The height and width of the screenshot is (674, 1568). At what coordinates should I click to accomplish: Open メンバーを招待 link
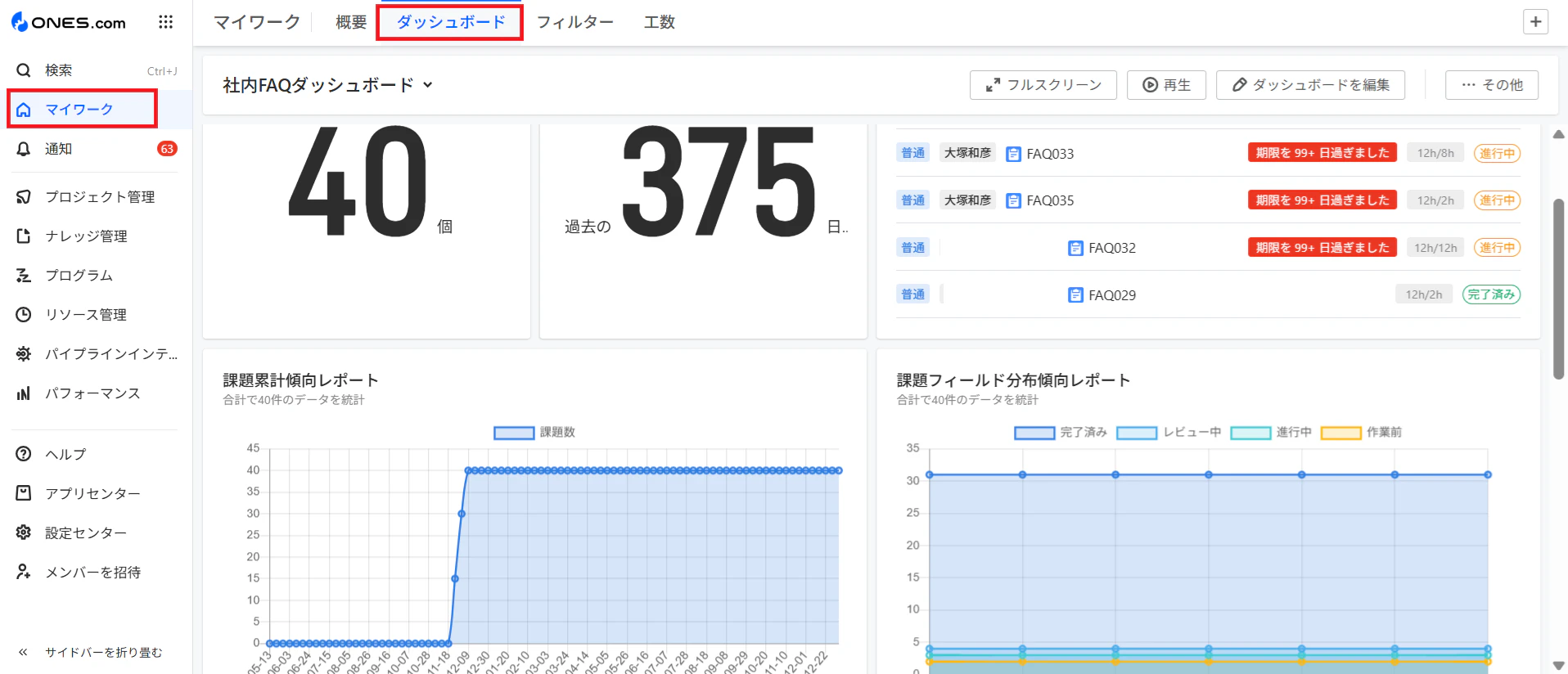pyautogui.click(x=92, y=572)
